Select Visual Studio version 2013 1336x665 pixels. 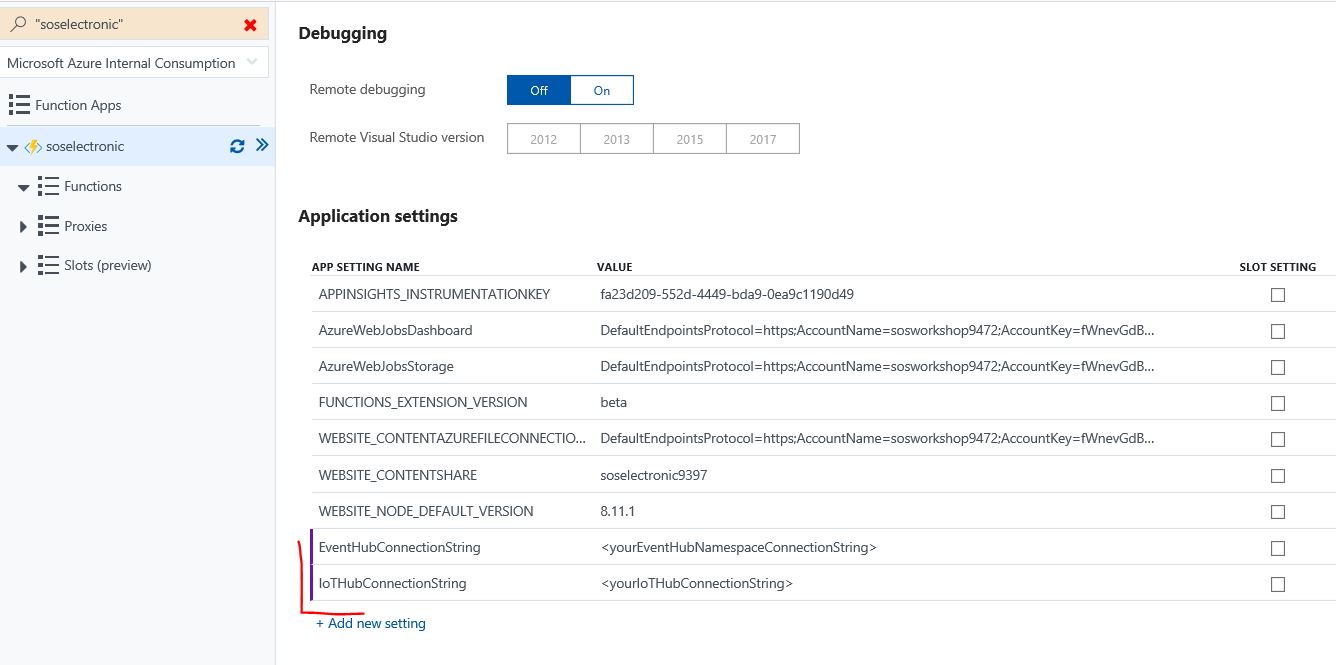click(x=617, y=139)
